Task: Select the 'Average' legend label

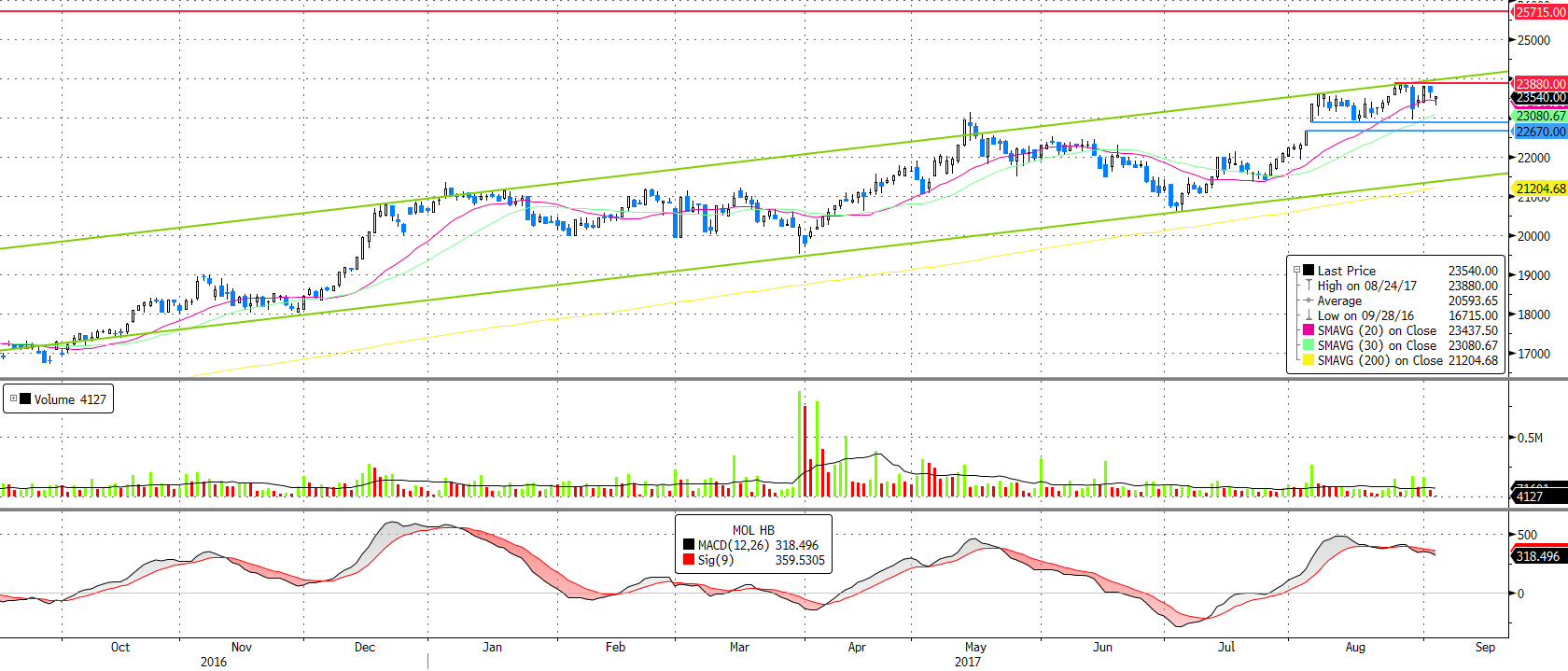Action: 1339,301
